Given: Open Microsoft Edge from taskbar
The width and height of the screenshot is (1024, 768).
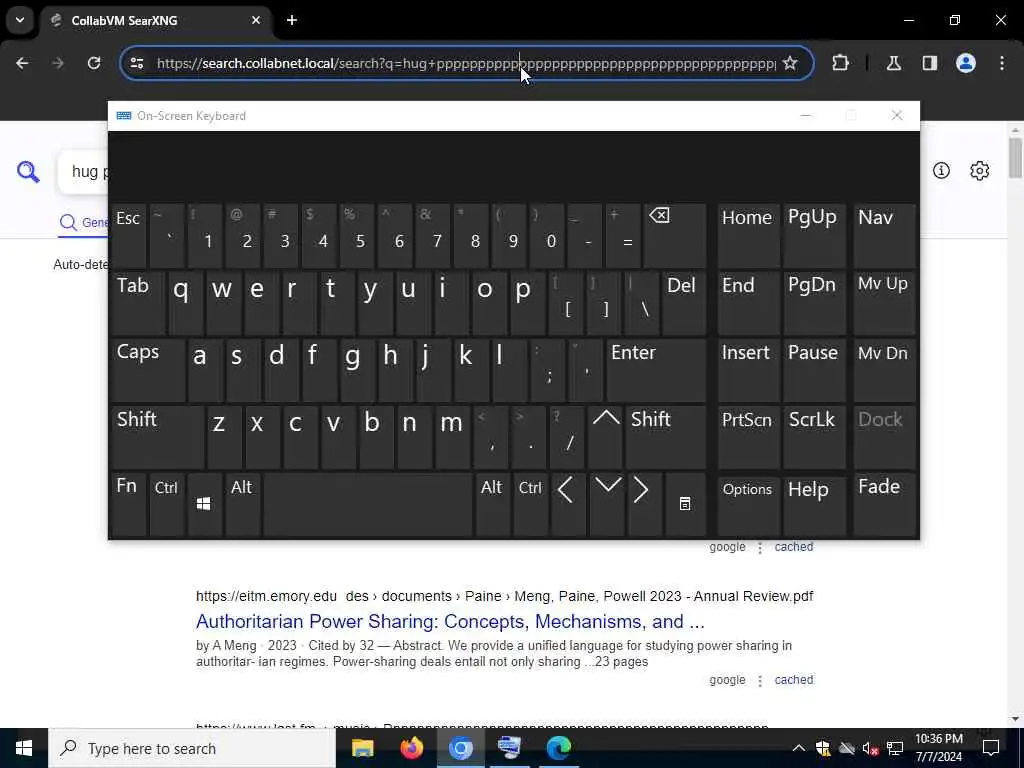Looking at the screenshot, I should tap(558, 748).
